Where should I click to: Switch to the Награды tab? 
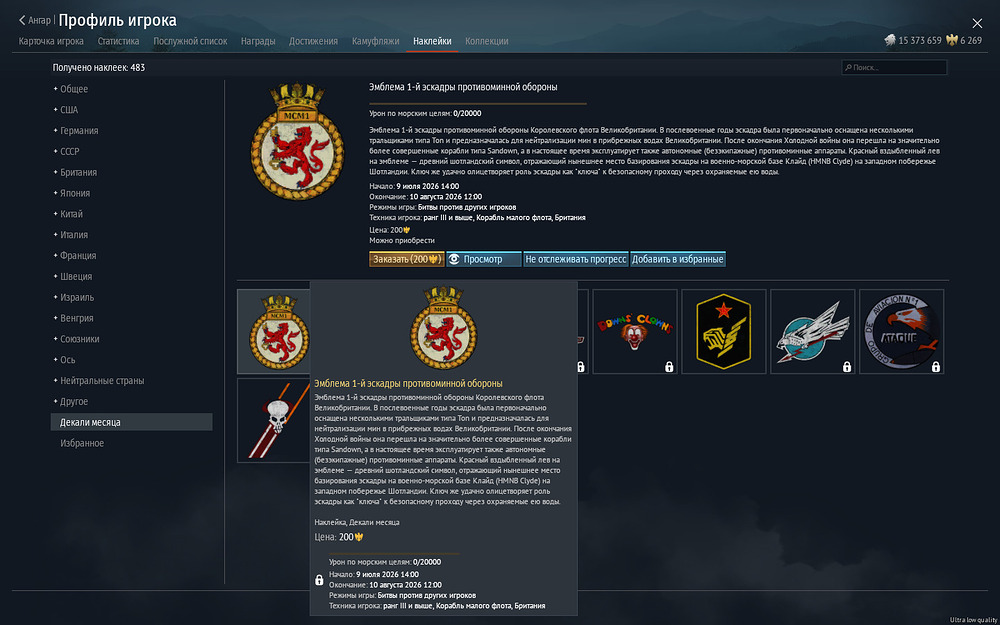[x=258, y=41]
